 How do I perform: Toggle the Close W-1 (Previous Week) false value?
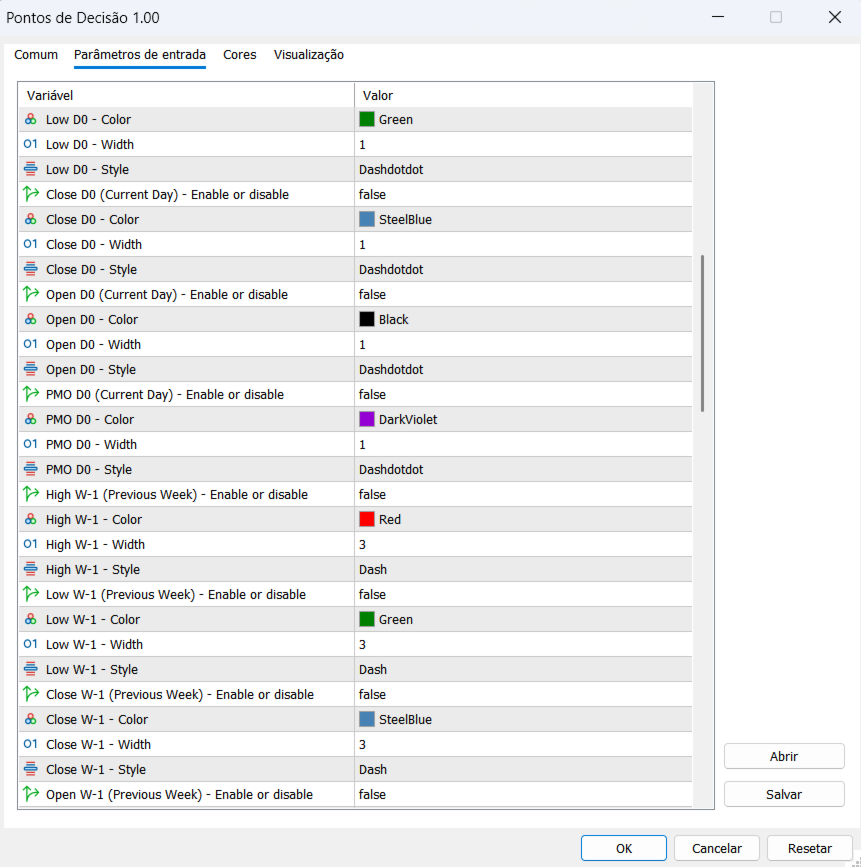pyautogui.click(x=372, y=695)
